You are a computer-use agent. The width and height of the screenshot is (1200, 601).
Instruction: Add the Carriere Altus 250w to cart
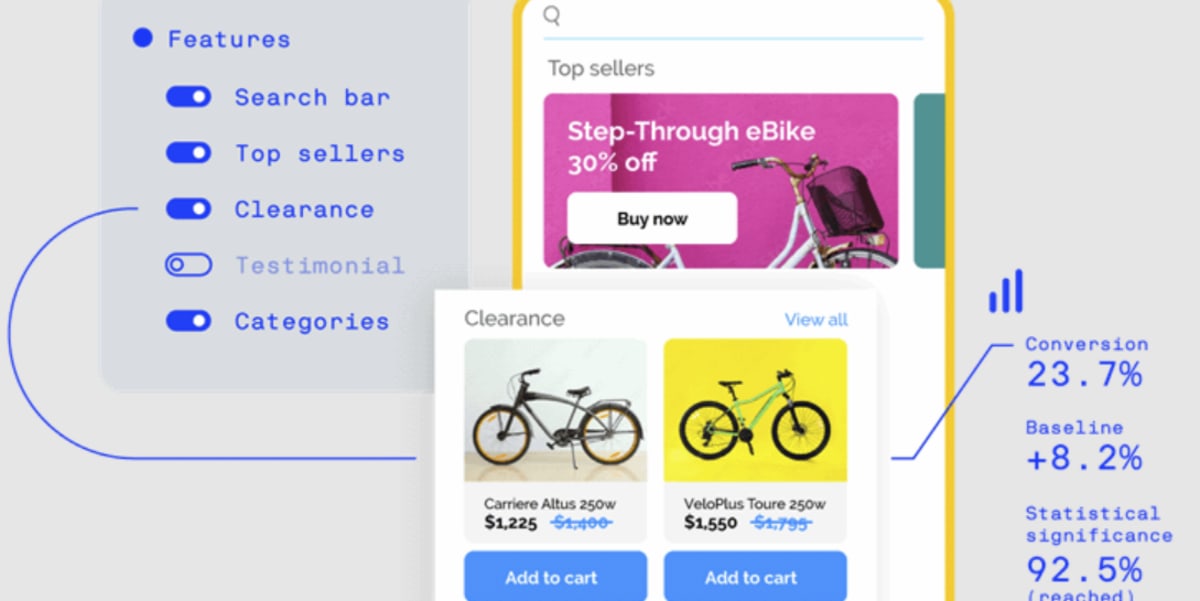pyautogui.click(x=555, y=577)
